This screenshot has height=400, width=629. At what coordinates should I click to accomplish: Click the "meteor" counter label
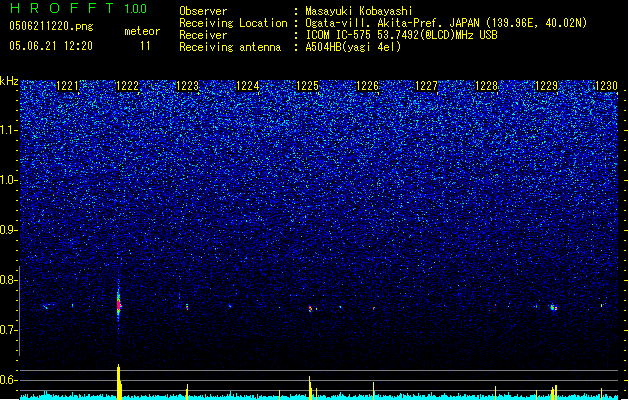coord(142,31)
